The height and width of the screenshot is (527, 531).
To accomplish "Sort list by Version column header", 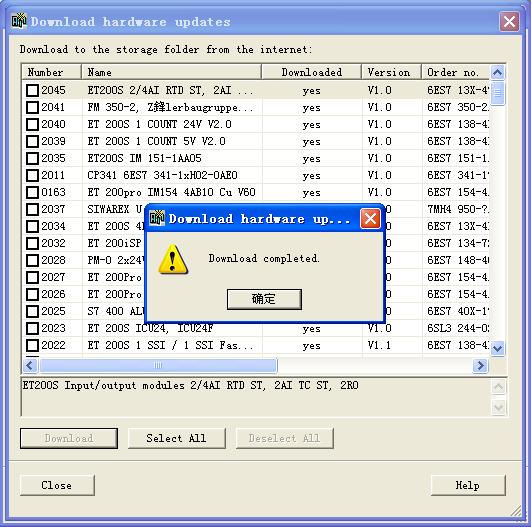I will [x=392, y=72].
